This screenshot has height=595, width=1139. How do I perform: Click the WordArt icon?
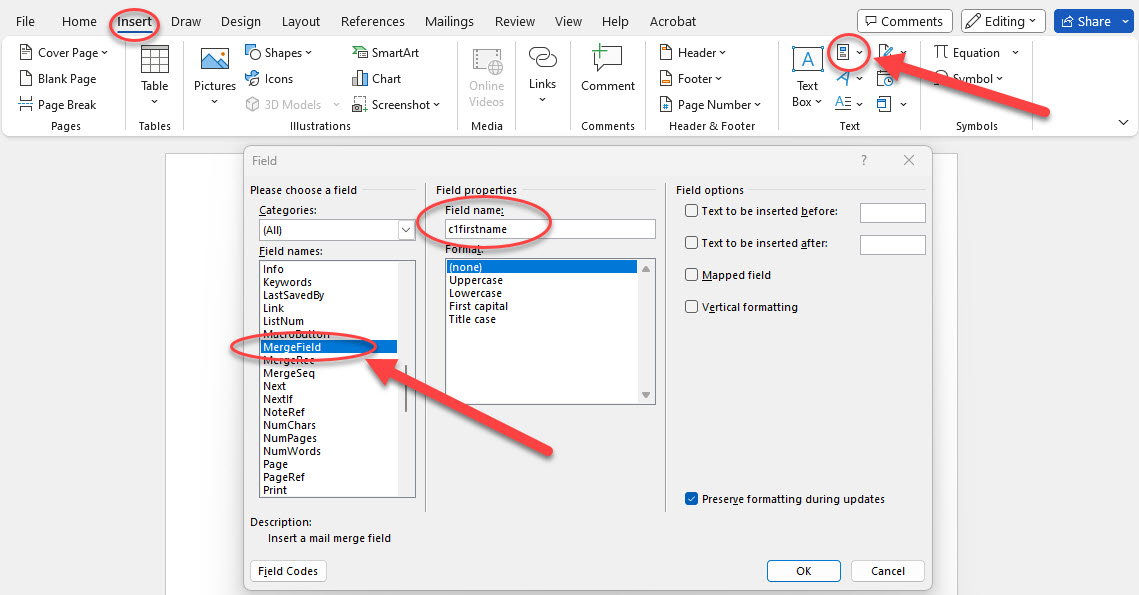click(843, 78)
